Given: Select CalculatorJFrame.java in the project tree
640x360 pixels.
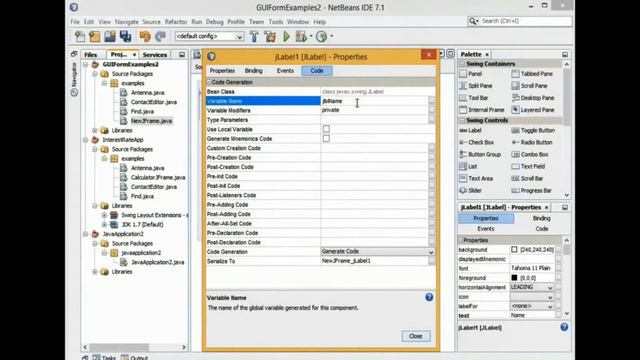Looking at the screenshot, I should pos(158,178).
